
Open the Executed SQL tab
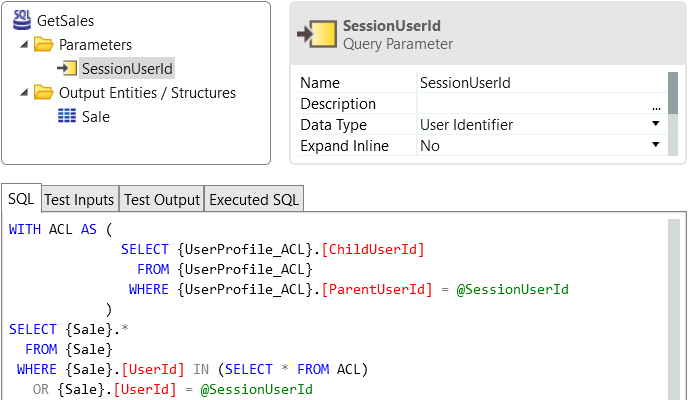click(254, 200)
